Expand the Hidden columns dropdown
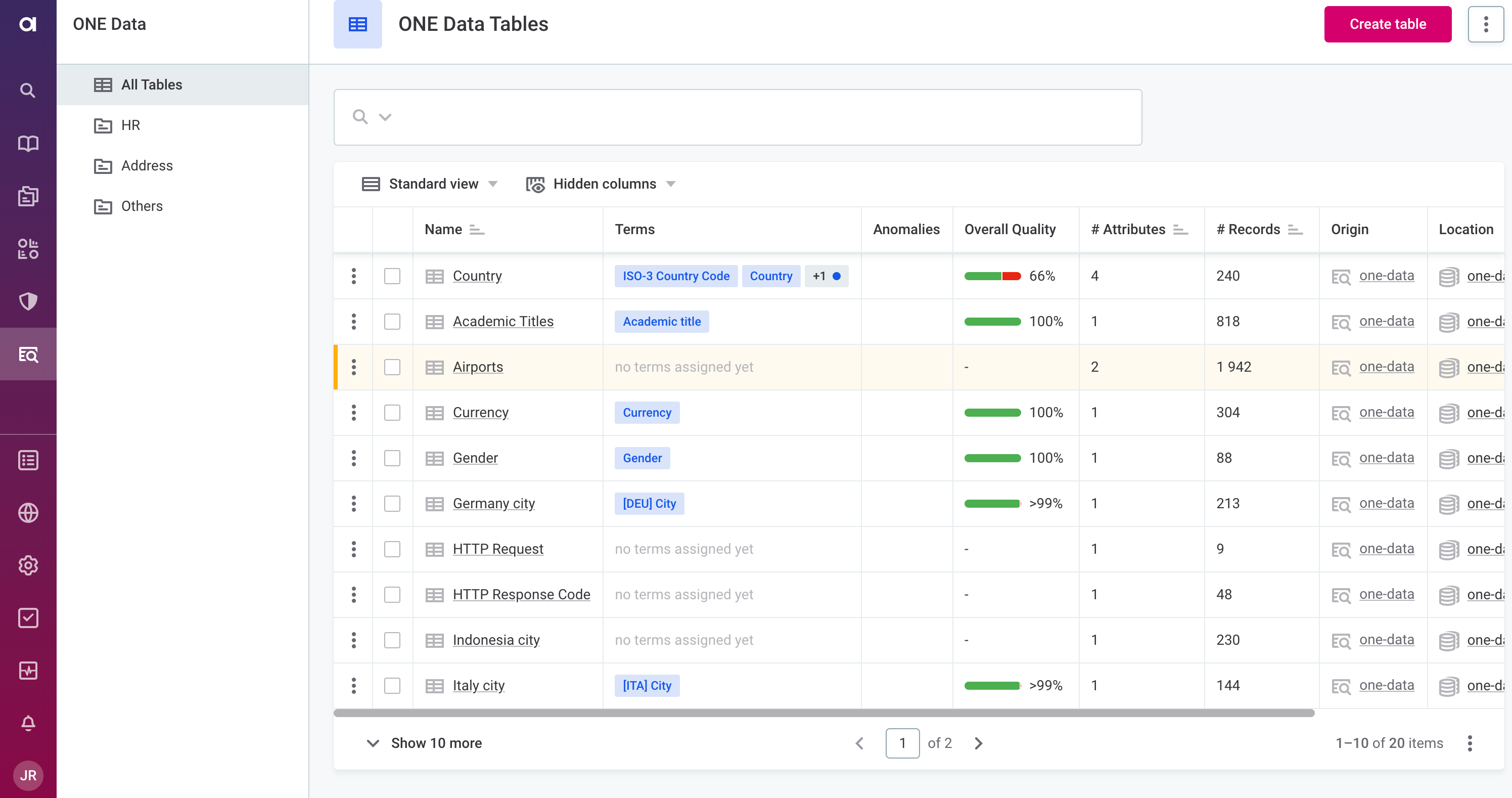 601,184
